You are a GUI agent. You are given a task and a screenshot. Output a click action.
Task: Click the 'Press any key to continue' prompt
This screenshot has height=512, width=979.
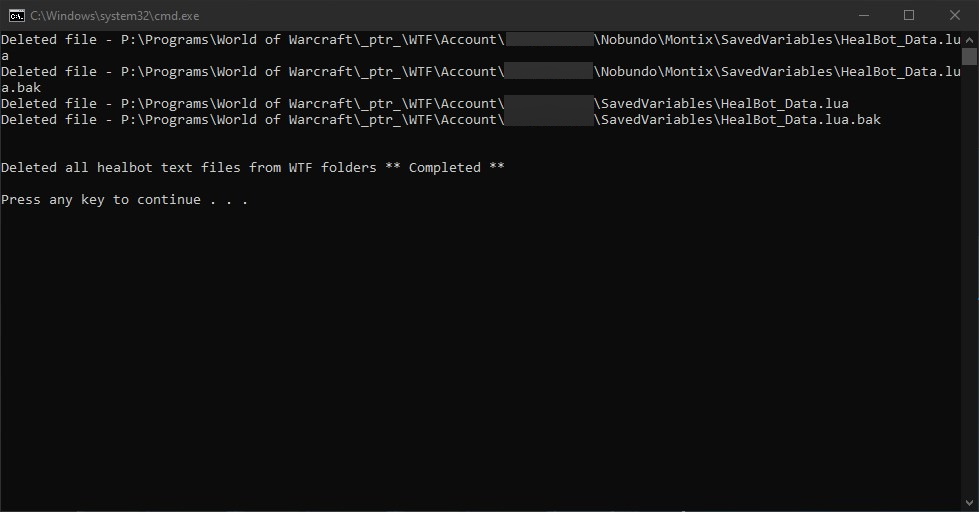[x=124, y=200]
